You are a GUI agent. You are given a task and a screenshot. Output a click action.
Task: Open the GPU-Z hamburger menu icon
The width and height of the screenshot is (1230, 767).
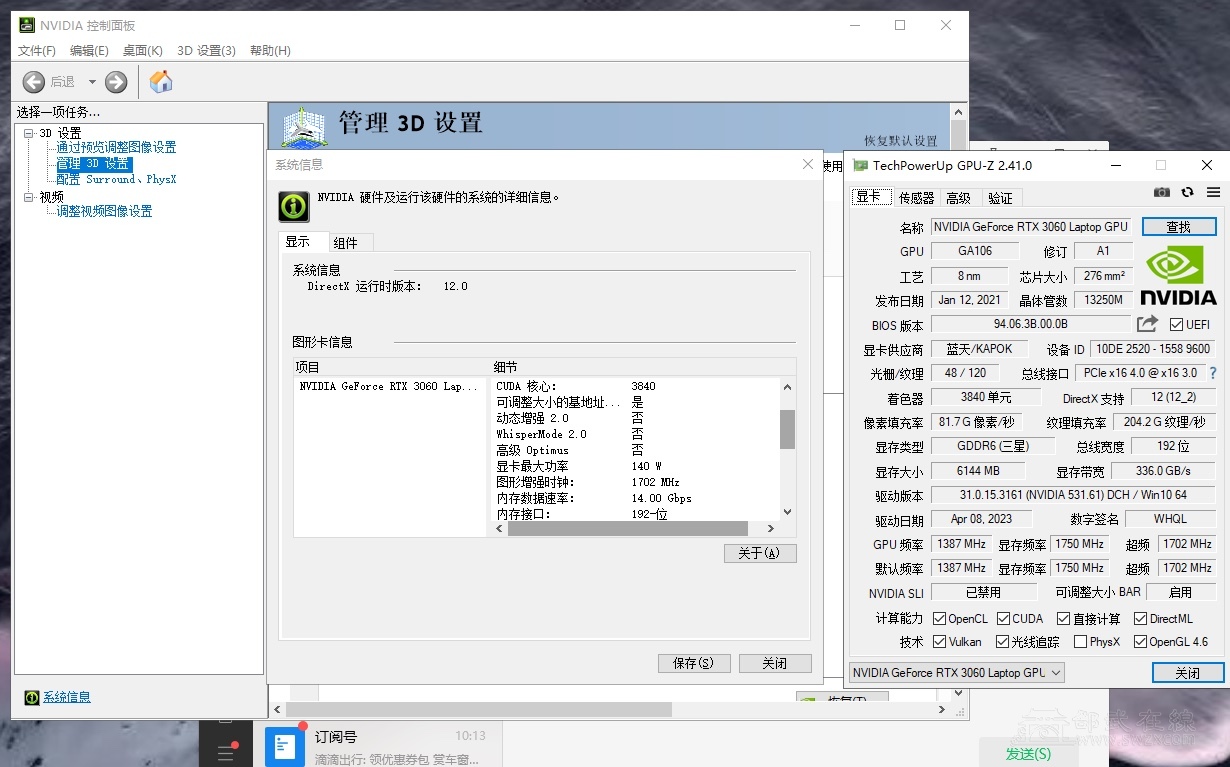(1213, 192)
